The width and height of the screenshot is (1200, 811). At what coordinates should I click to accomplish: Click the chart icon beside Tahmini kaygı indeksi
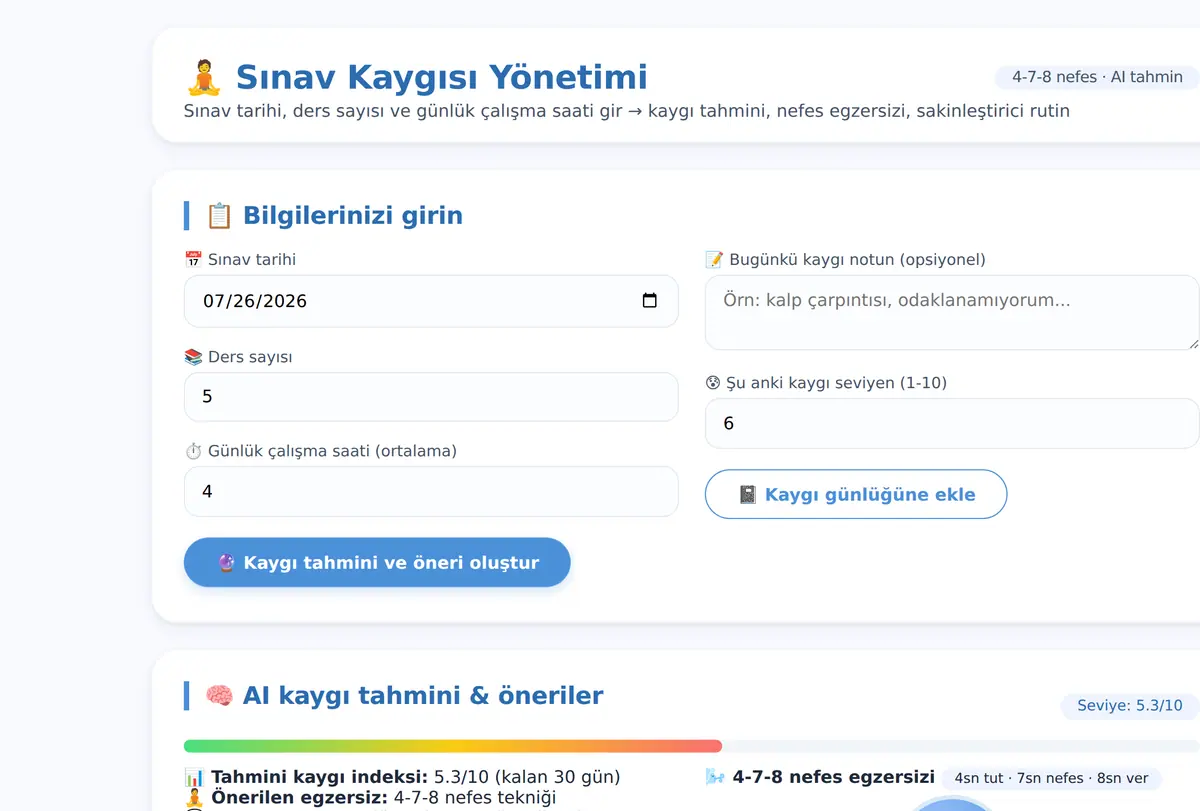pyautogui.click(x=194, y=778)
